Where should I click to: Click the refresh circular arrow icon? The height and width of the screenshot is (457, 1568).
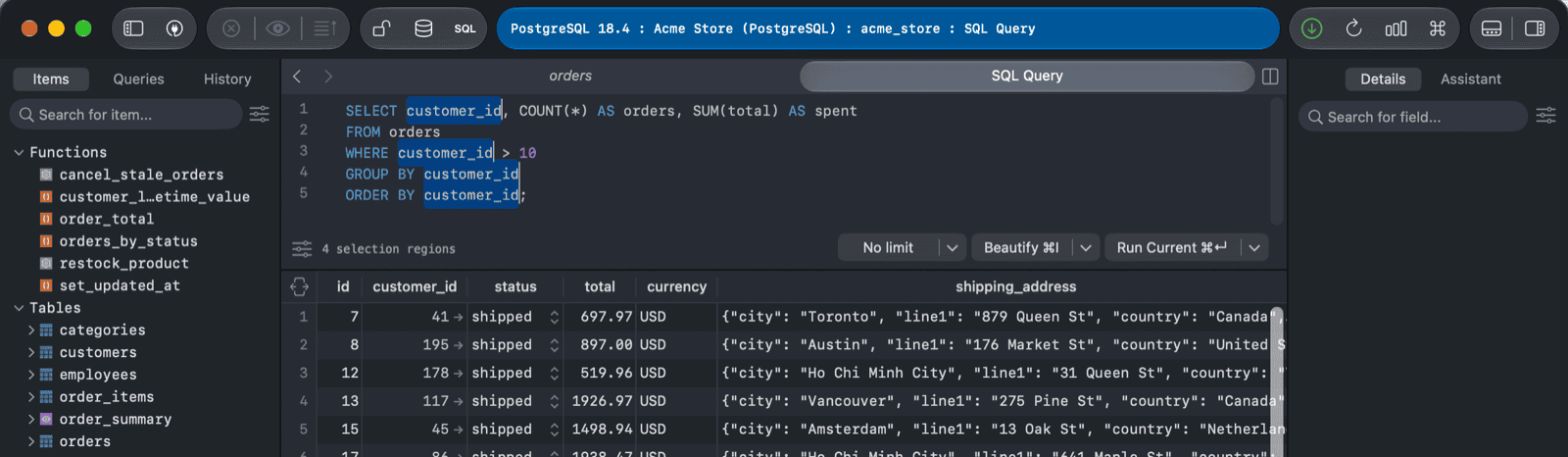[x=1353, y=28]
